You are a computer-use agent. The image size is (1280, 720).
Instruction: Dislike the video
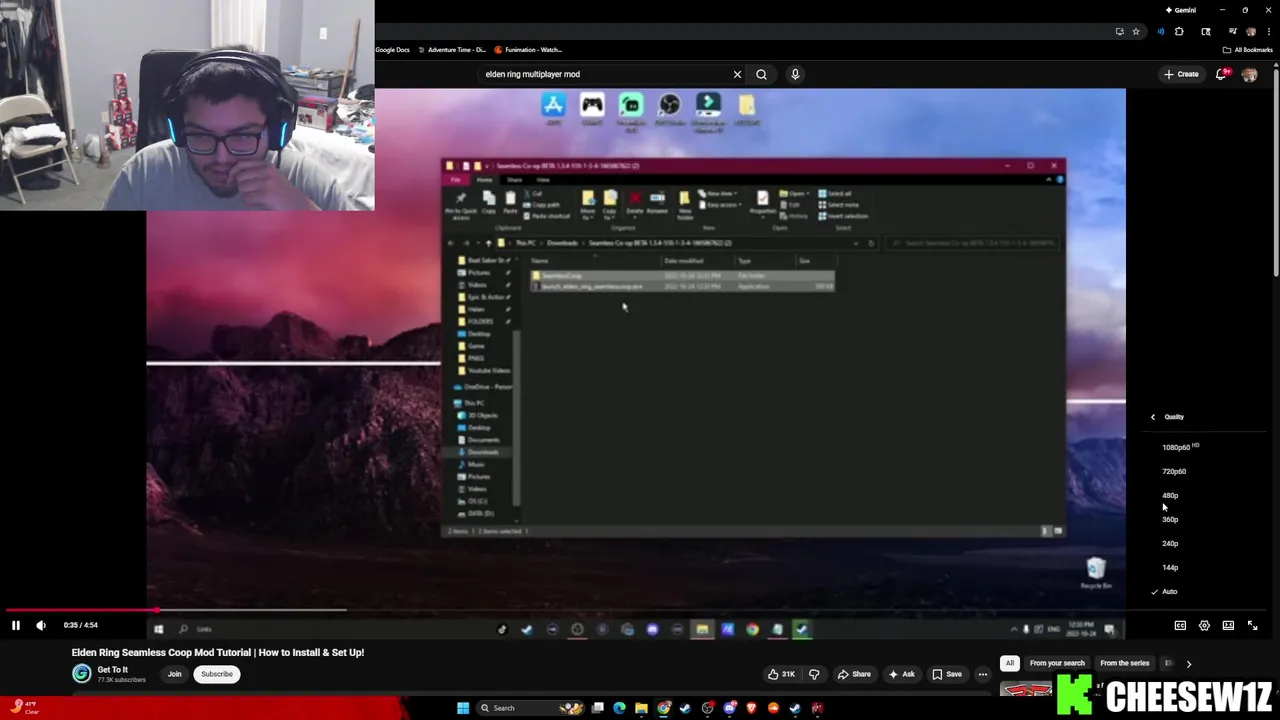pos(814,674)
